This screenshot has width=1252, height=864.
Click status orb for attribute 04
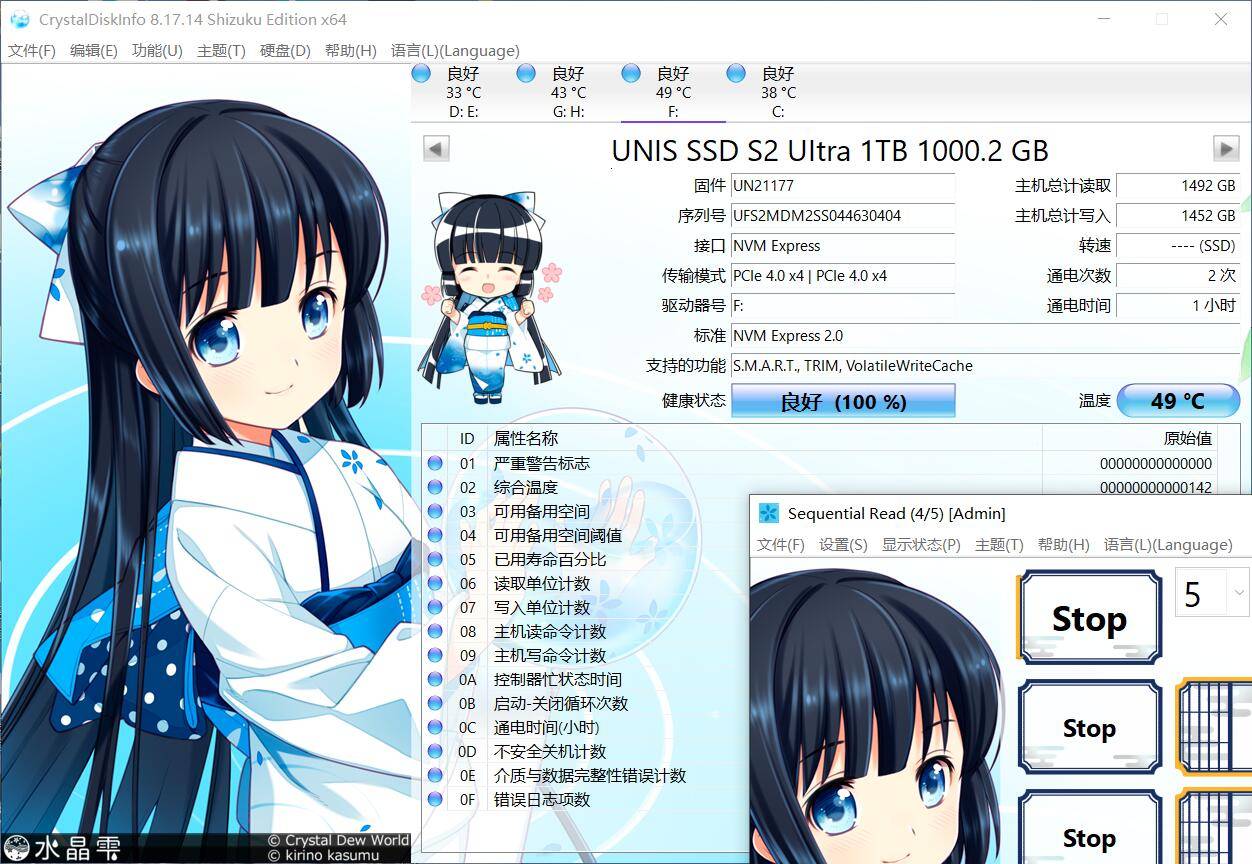(435, 535)
